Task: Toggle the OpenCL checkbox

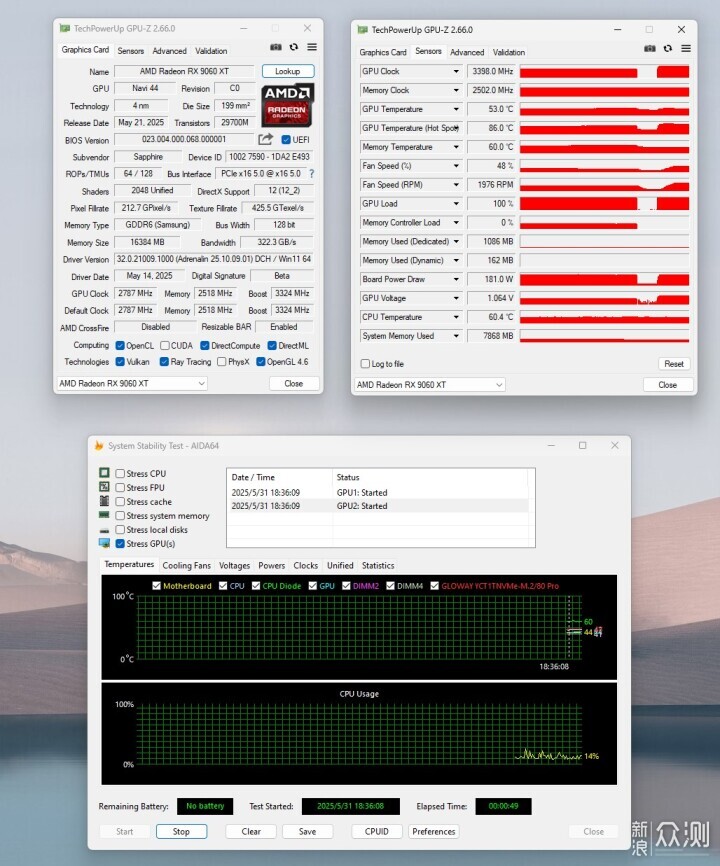Action: 120,346
